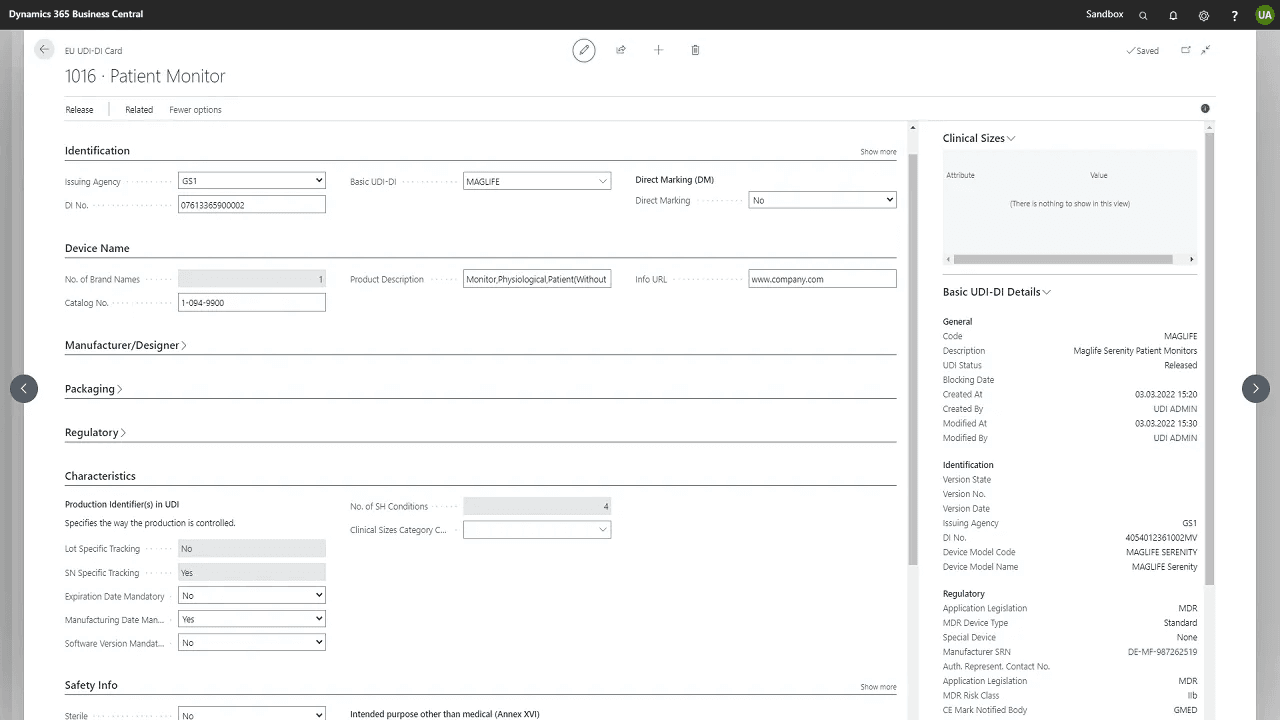Click the Sandbox environment label
This screenshot has width=1280, height=720.
(1105, 14)
